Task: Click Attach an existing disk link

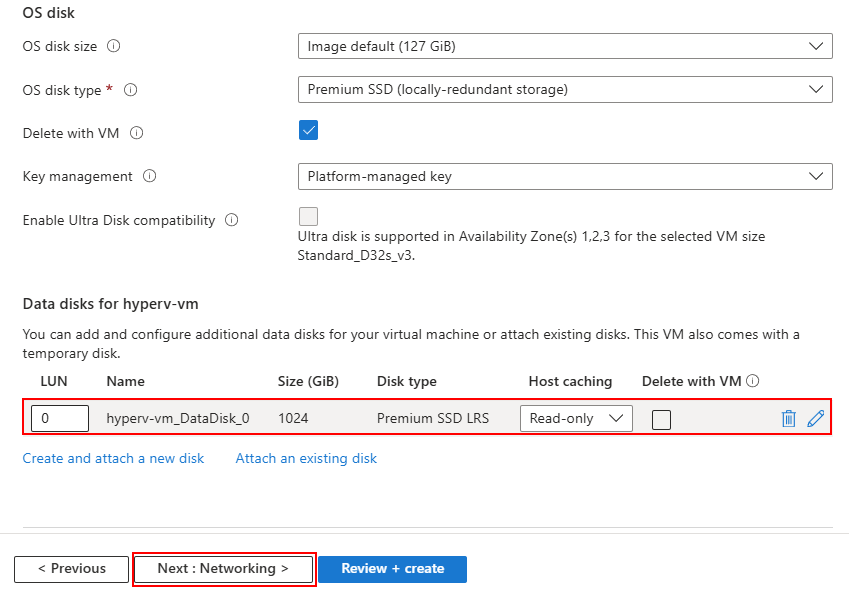Action: 306,458
